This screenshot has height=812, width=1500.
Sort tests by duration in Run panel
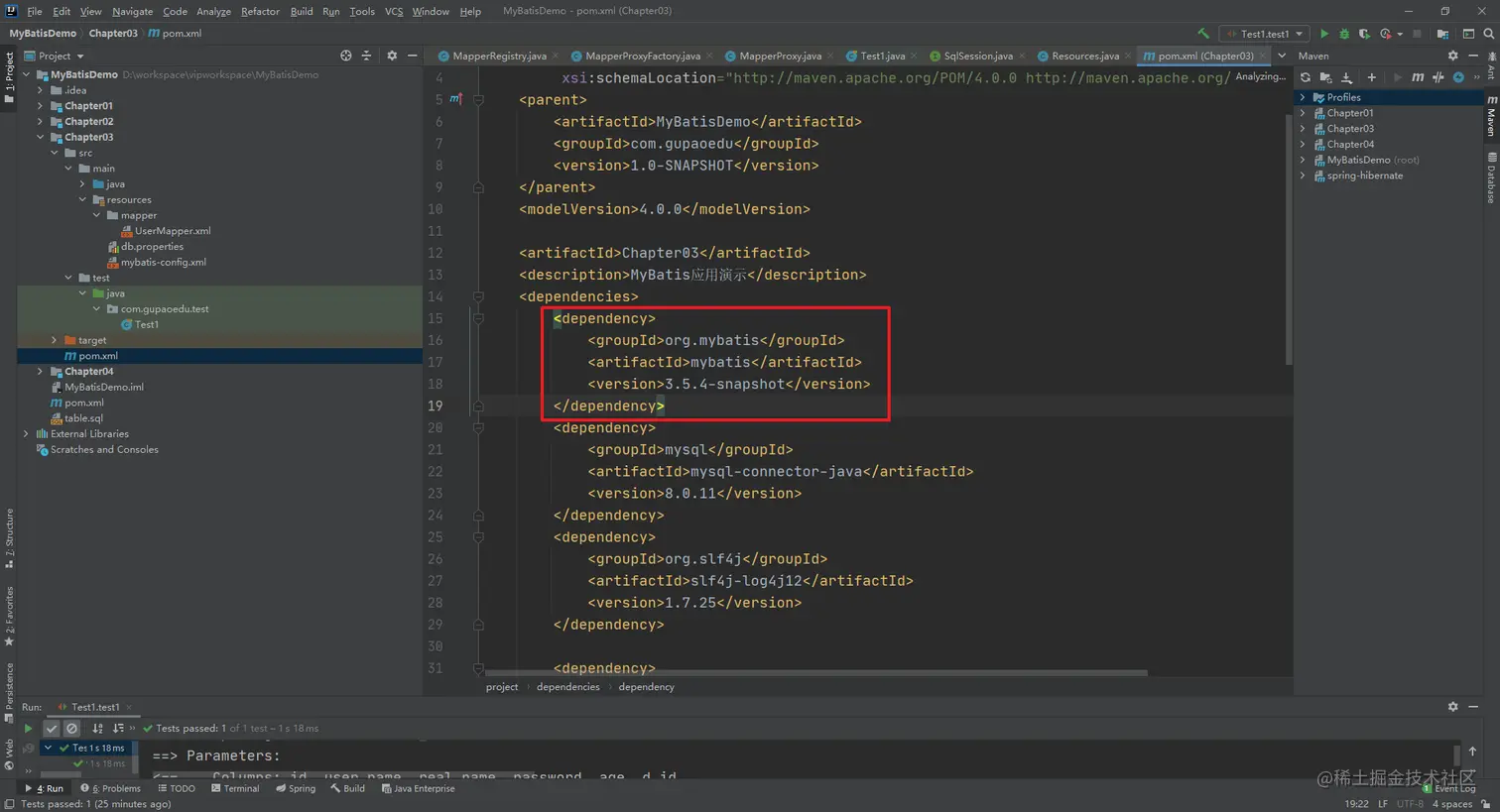pos(118,728)
